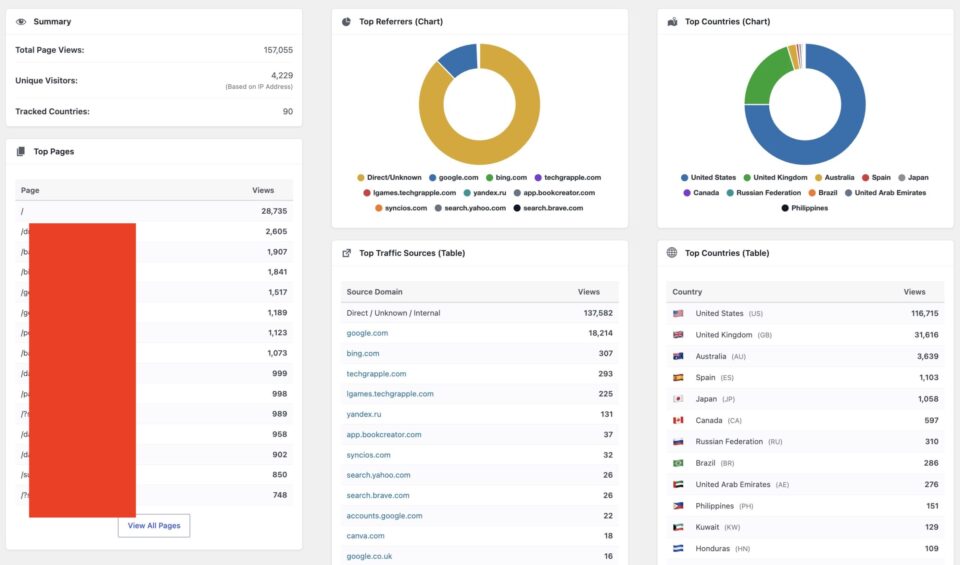960x565 pixels.
Task: Click the Honduras flag icon
Action: pyautogui.click(x=678, y=548)
